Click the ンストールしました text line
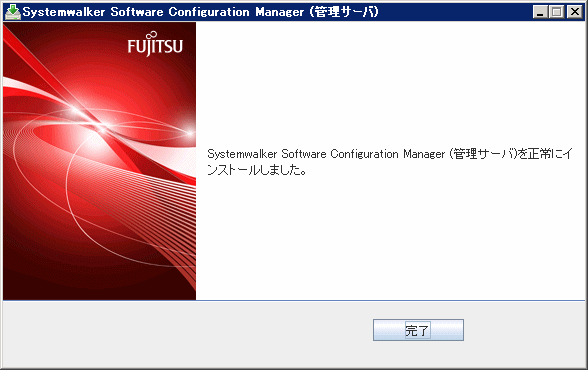Screen dimensions: 588x370 256,170
